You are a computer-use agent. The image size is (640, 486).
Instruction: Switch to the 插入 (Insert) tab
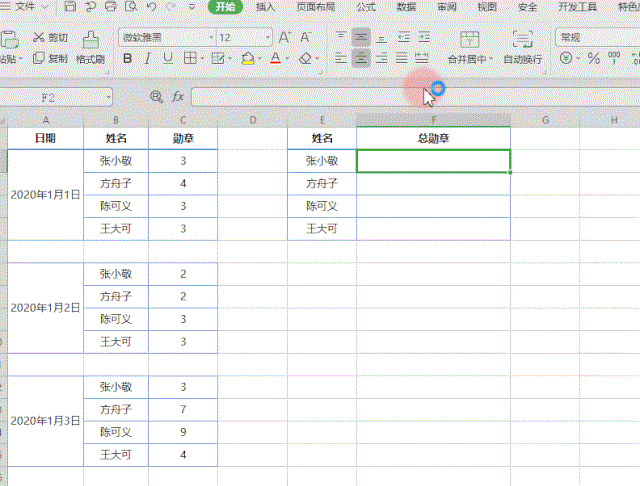(266, 7)
